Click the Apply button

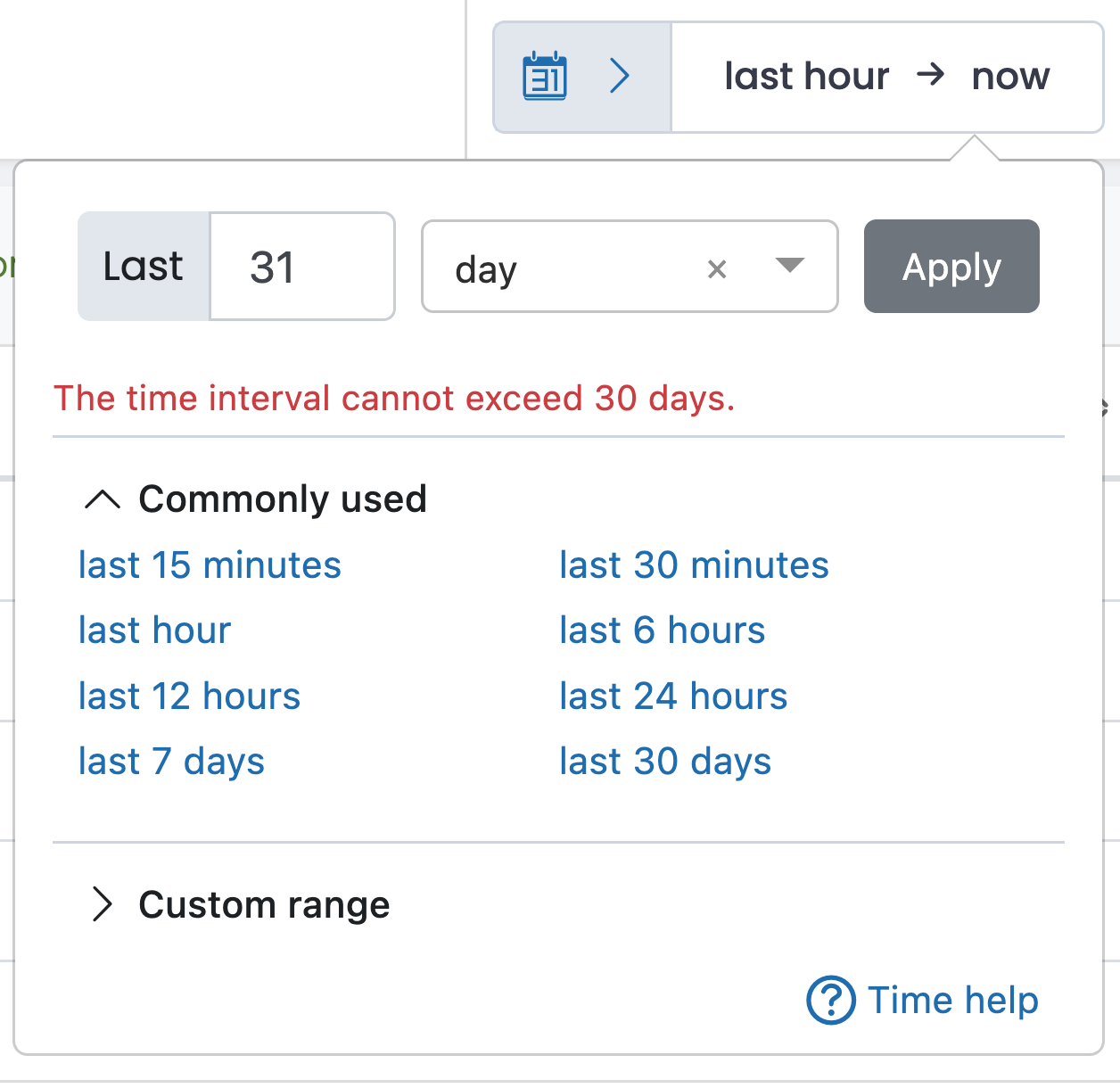pos(951,266)
